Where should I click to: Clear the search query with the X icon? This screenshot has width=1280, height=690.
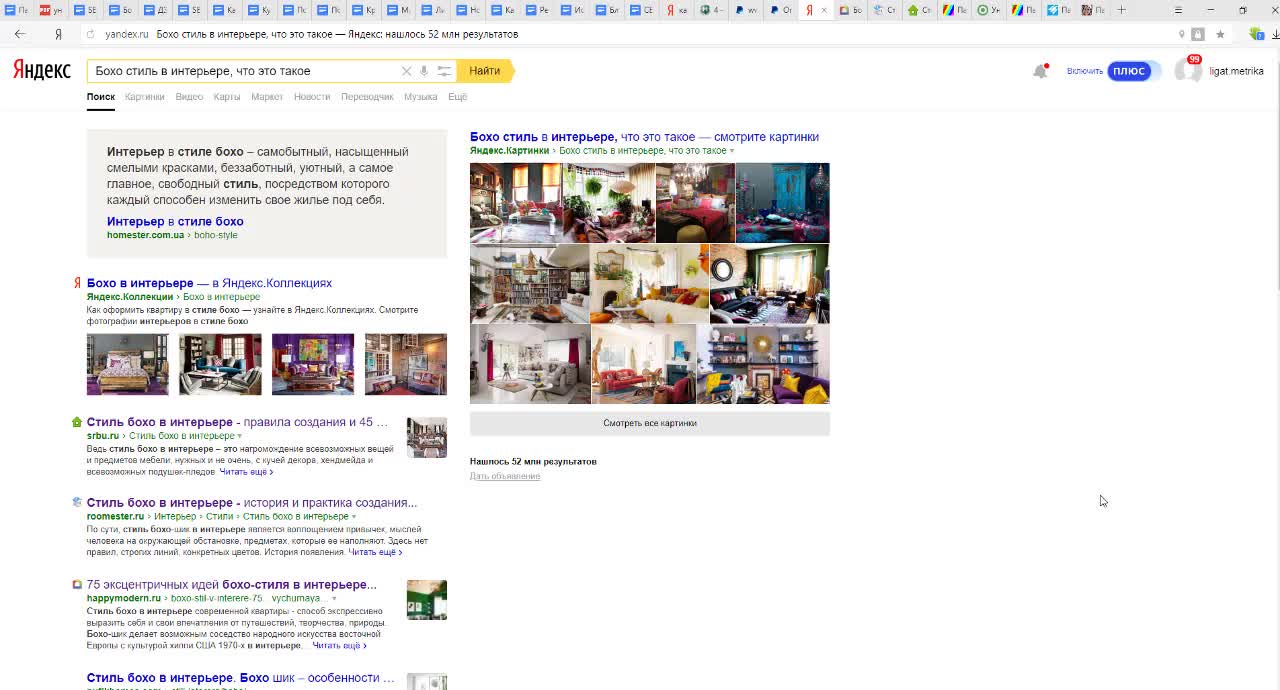[x=406, y=71]
